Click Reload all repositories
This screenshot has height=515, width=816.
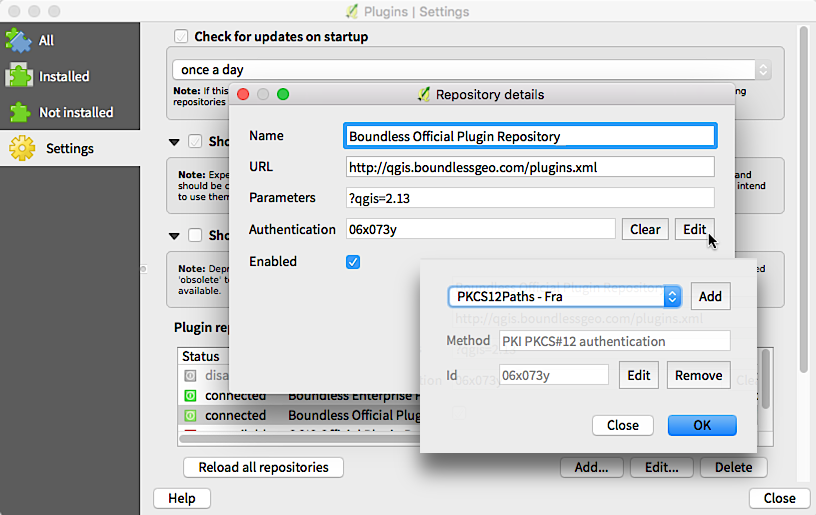click(x=263, y=467)
